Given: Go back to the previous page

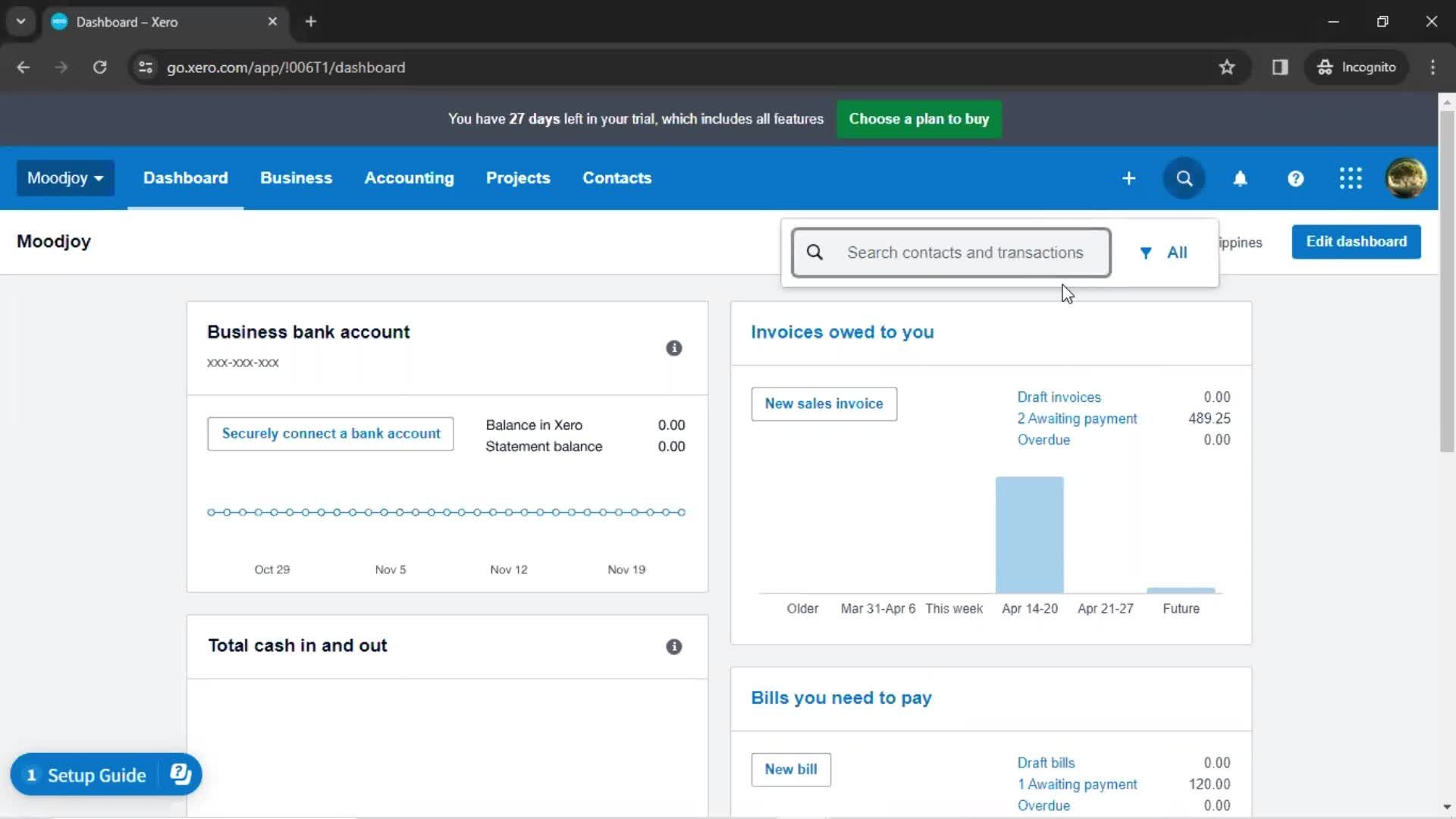Looking at the screenshot, I should point(24,67).
